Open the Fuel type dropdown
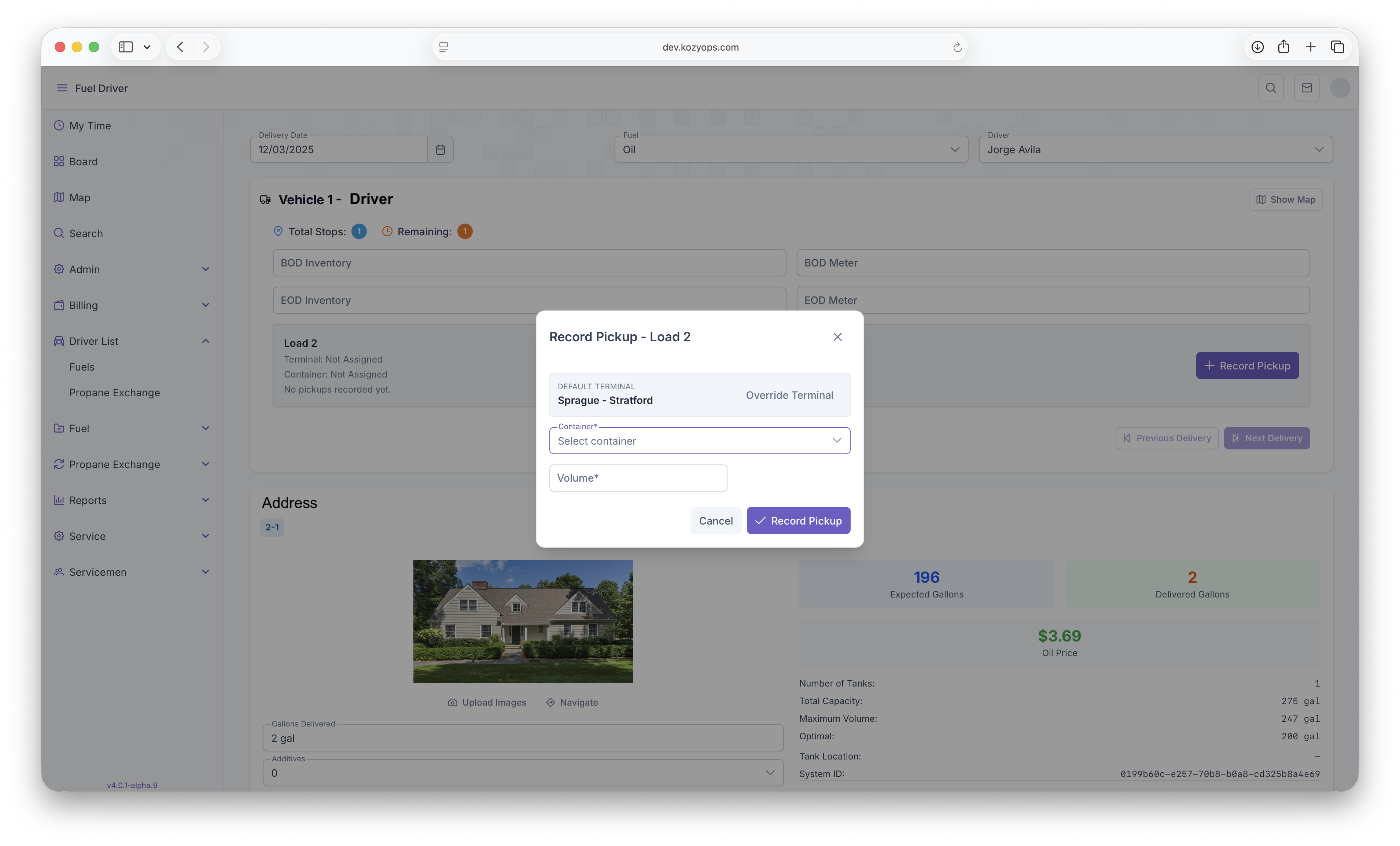This screenshot has width=1400, height=846. [791, 150]
